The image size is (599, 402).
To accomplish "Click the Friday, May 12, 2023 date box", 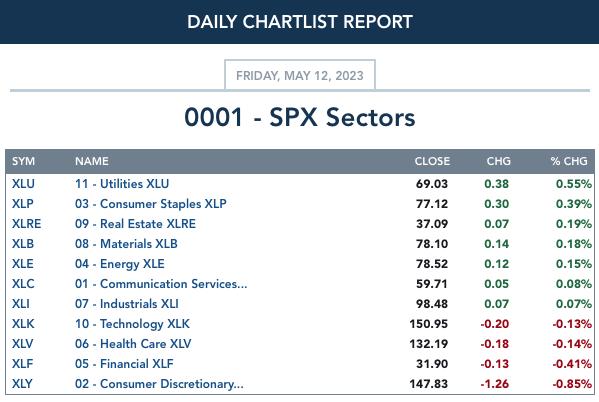I will (300, 75).
